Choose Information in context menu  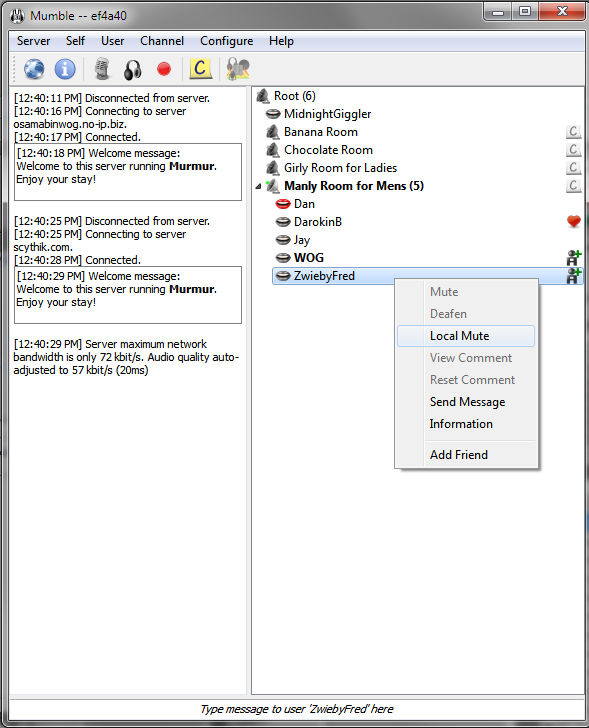(x=466, y=424)
